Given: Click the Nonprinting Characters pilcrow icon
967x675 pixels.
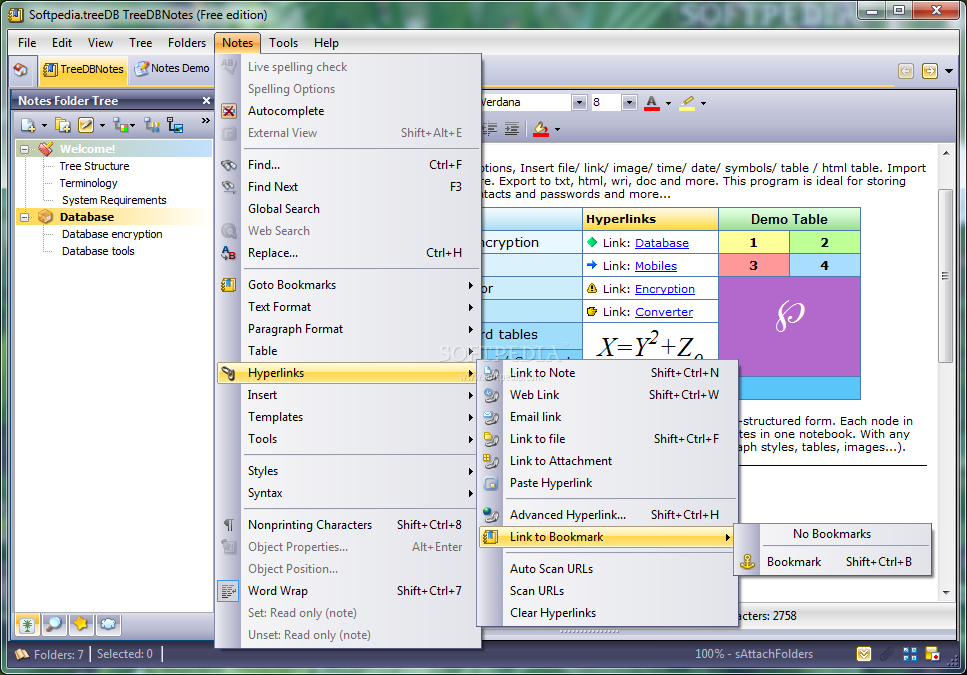Looking at the screenshot, I should (x=229, y=525).
